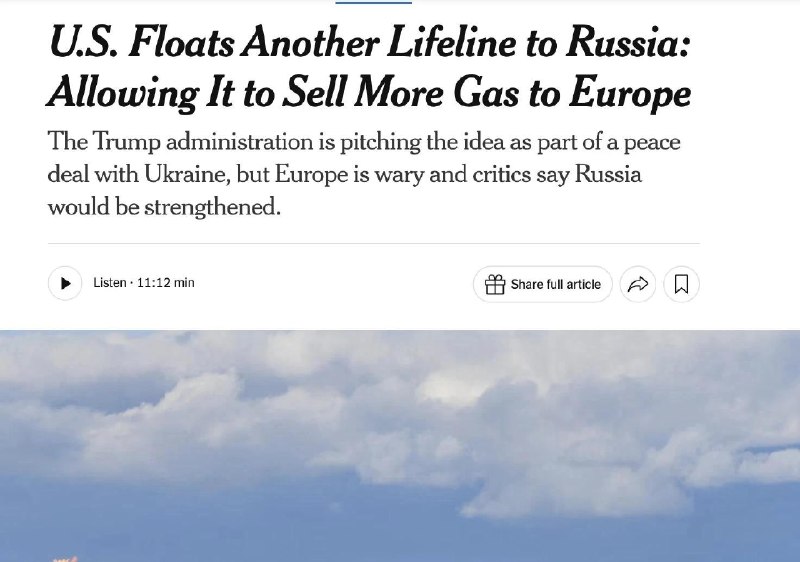Image resolution: width=800 pixels, height=562 pixels.
Task: Click the divider line below the summary
Action: pyautogui.click(x=373, y=243)
